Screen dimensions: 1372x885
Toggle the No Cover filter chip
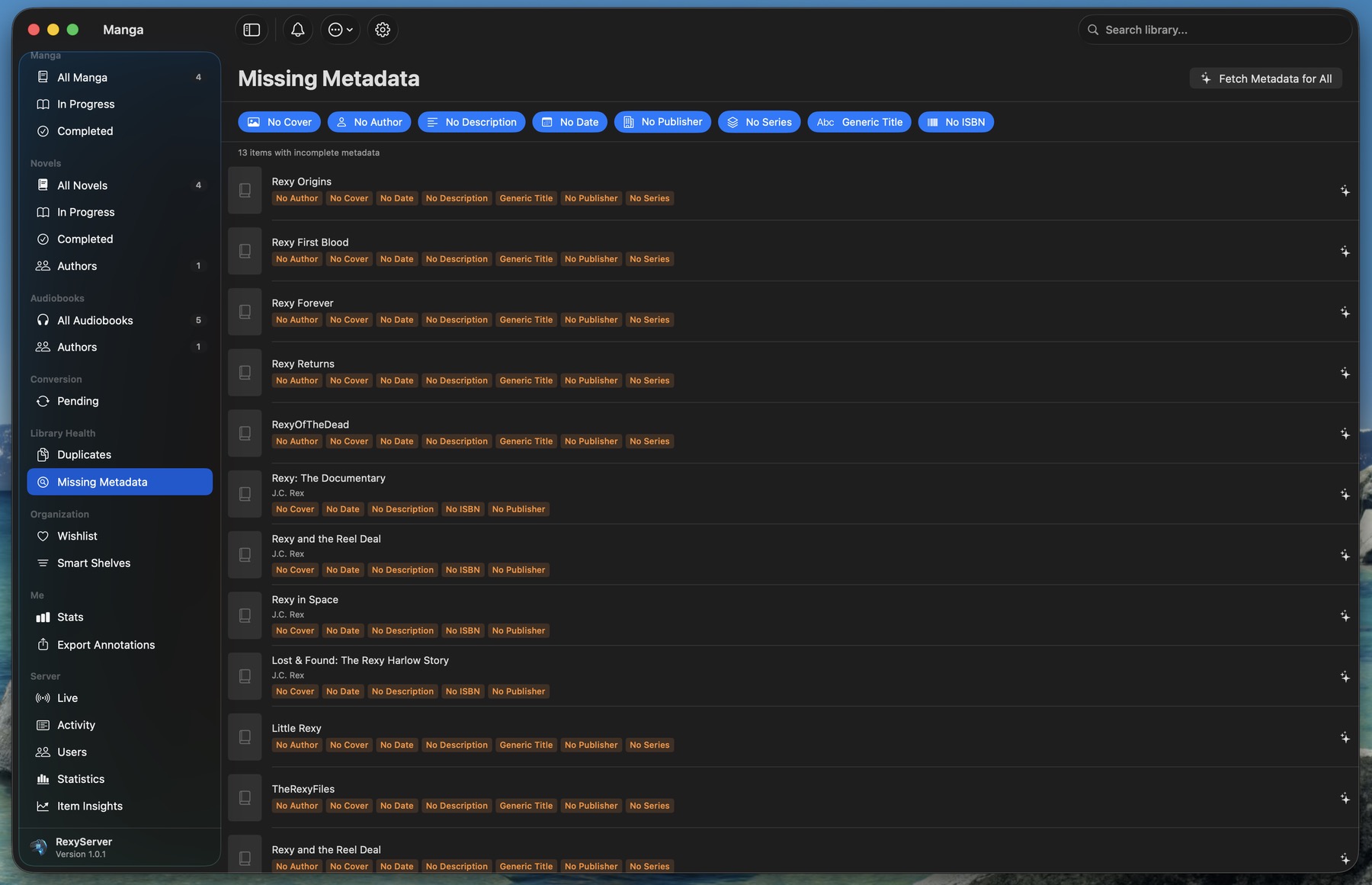[x=279, y=122]
